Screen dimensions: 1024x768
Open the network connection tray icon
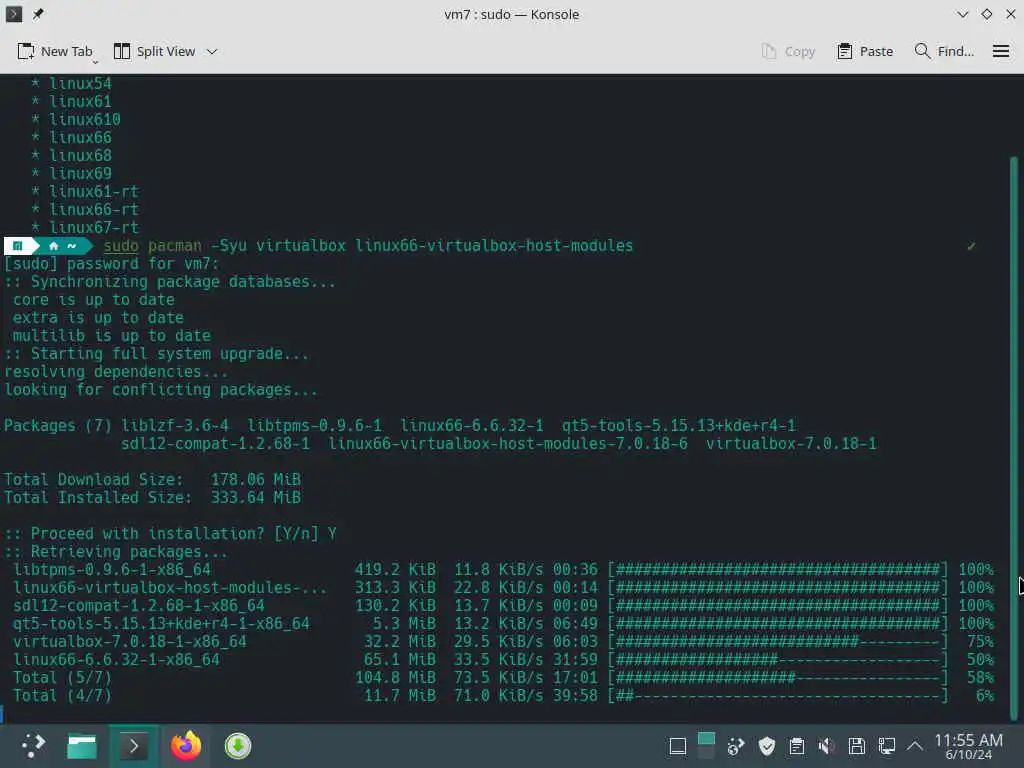pyautogui.click(x=887, y=746)
